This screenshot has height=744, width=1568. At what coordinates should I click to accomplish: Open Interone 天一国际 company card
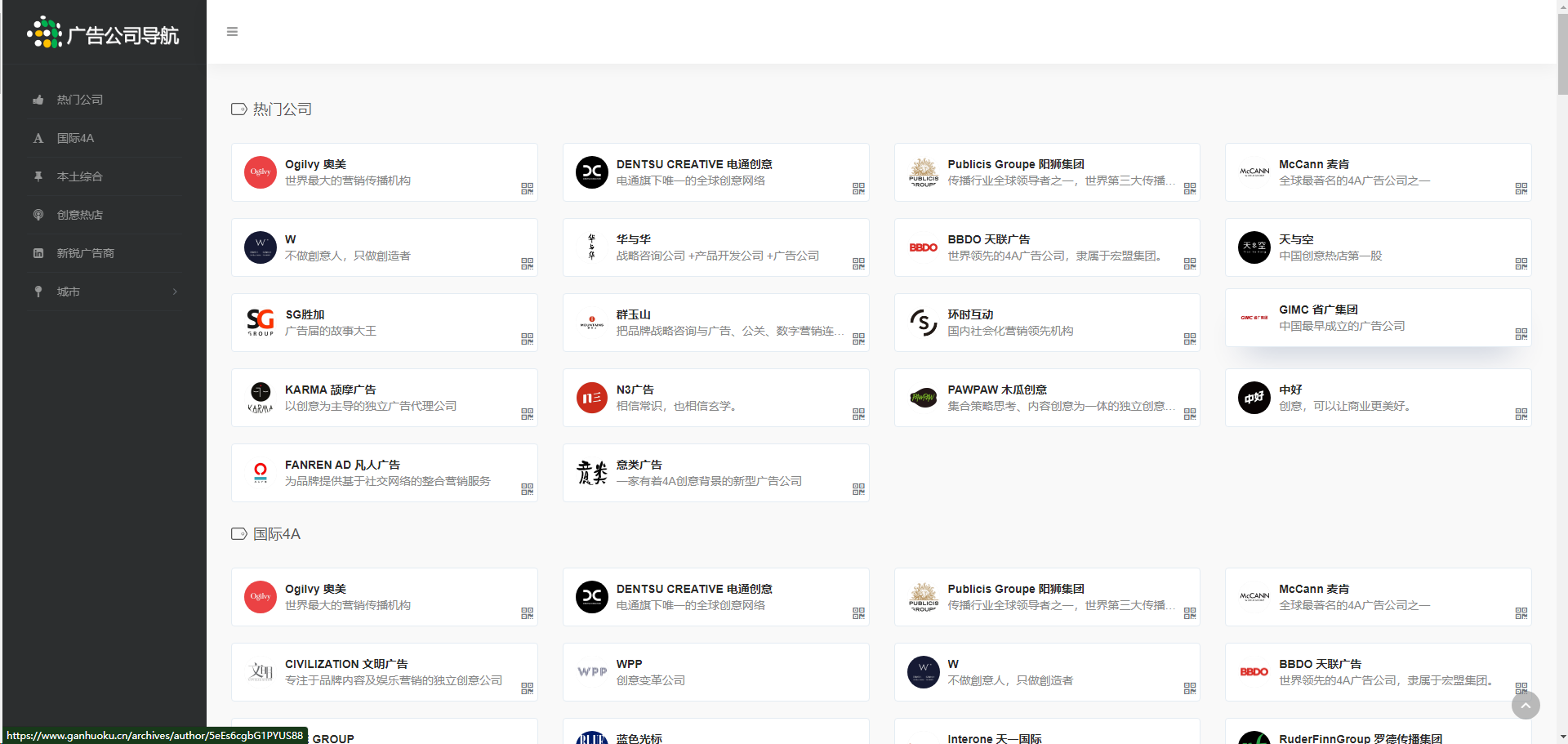1048,732
